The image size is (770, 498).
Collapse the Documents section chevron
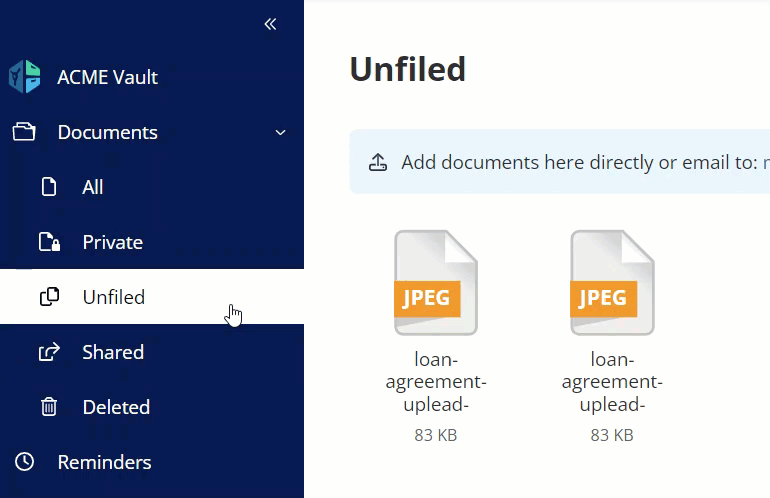tap(280, 132)
